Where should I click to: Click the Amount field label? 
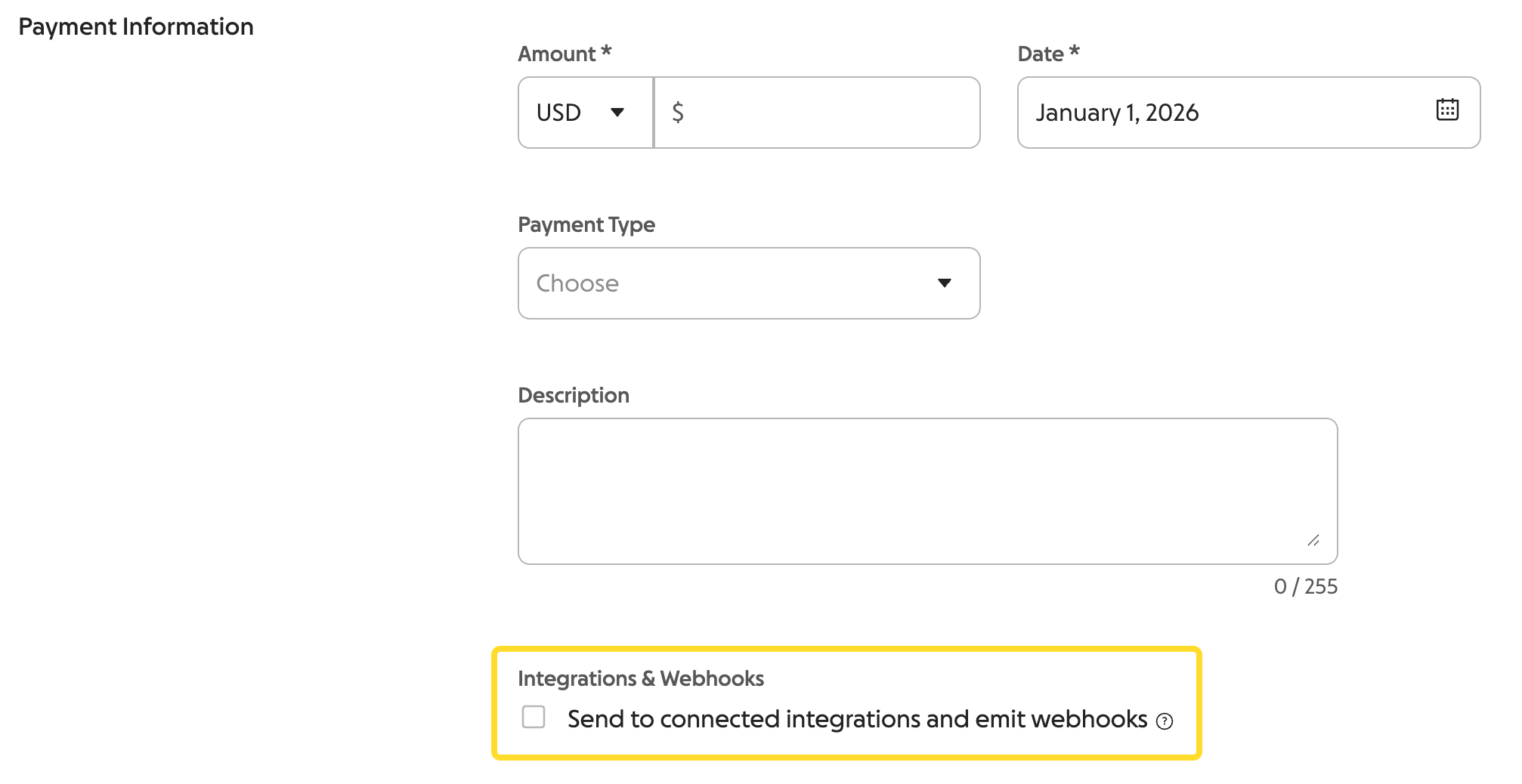[x=565, y=54]
